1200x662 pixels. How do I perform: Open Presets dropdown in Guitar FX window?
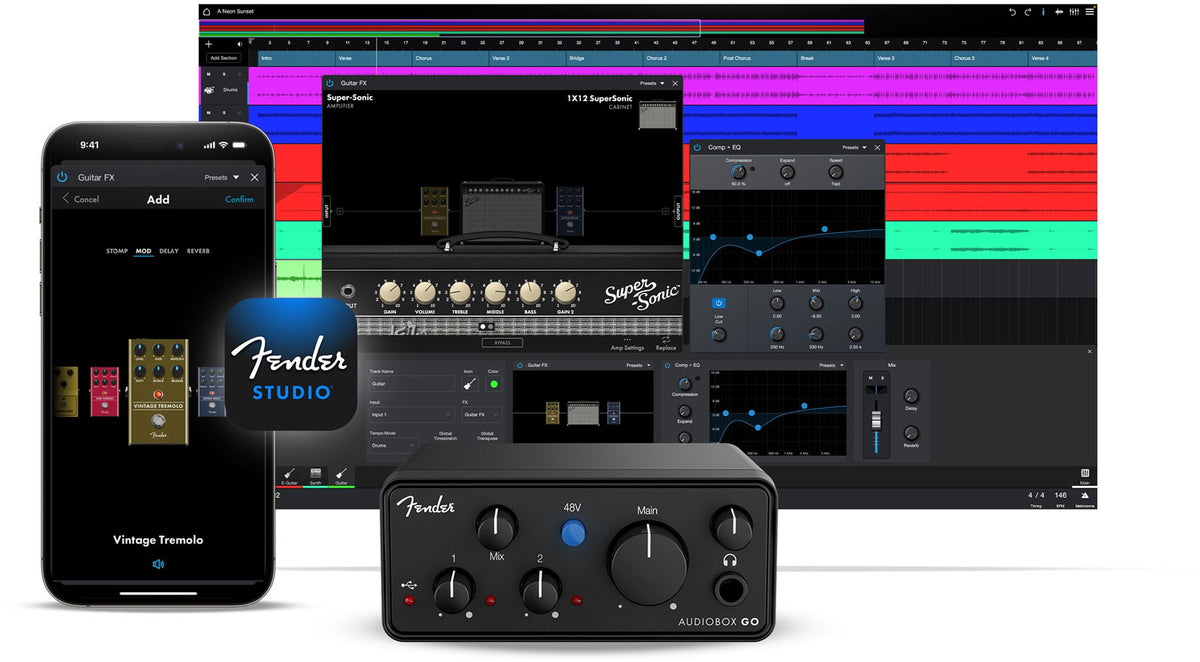[x=651, y=83]
